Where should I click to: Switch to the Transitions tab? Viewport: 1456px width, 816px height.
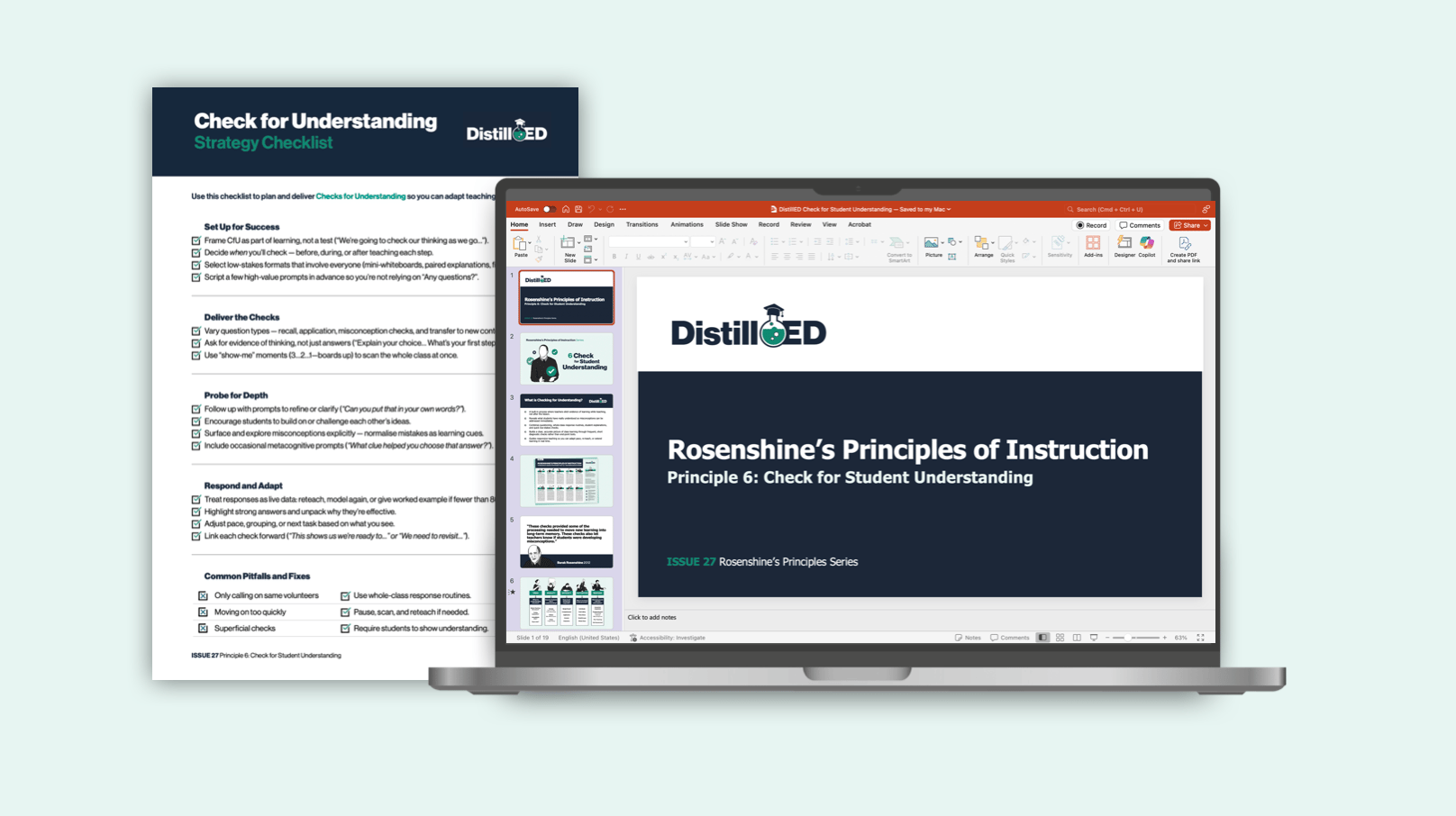tap(642, 224)
